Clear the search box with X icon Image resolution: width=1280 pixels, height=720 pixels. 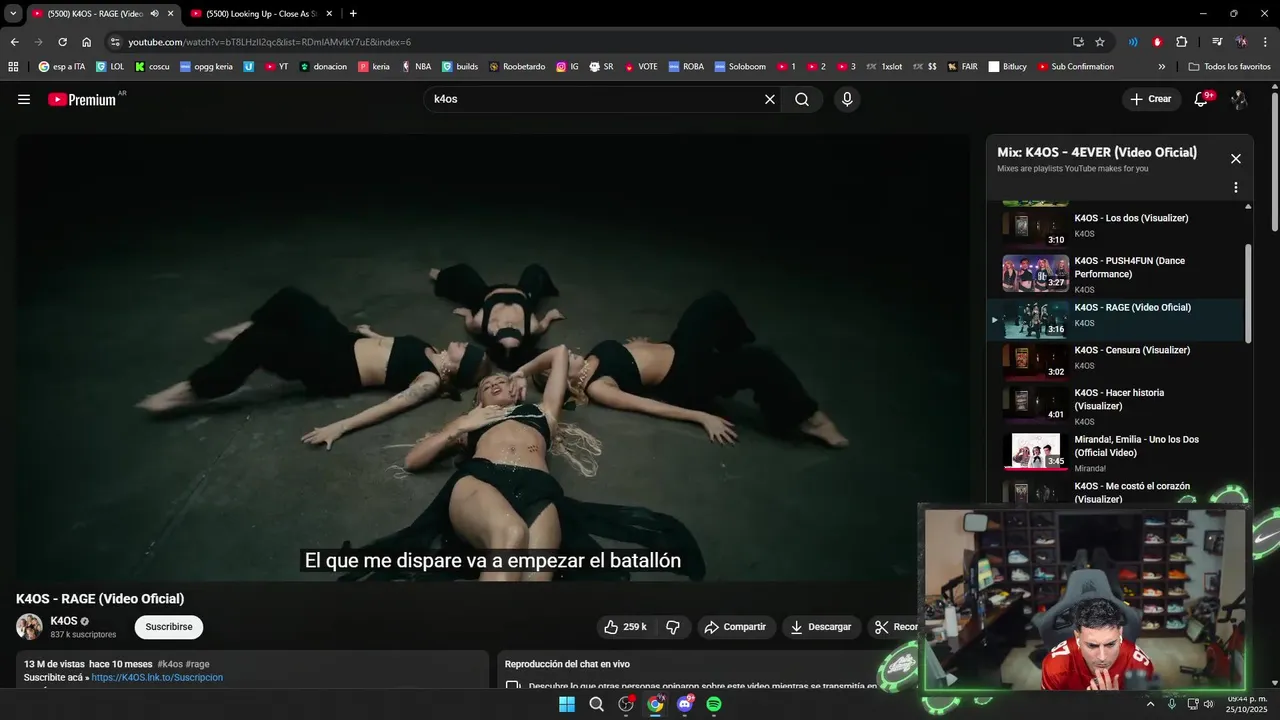(x=770, y=99)
